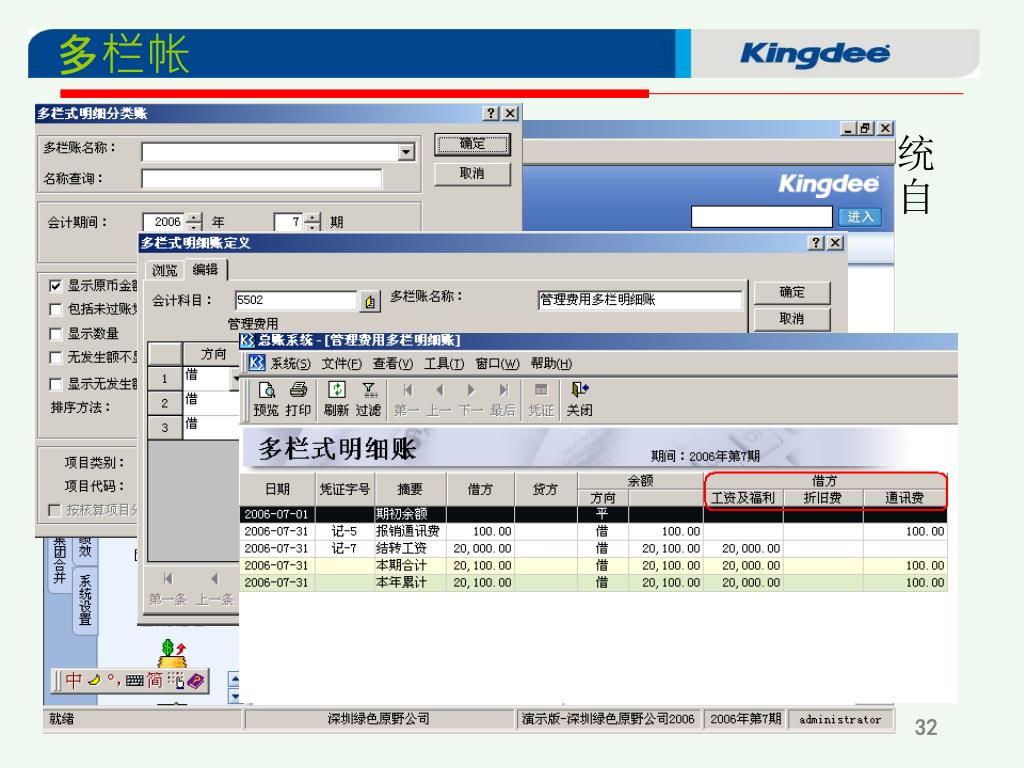Click 取消 in 多栏式明细账定义 dialog
The width and height of the screenshot is (1024, 768).
pyautogui.click(x=792, y=319)
